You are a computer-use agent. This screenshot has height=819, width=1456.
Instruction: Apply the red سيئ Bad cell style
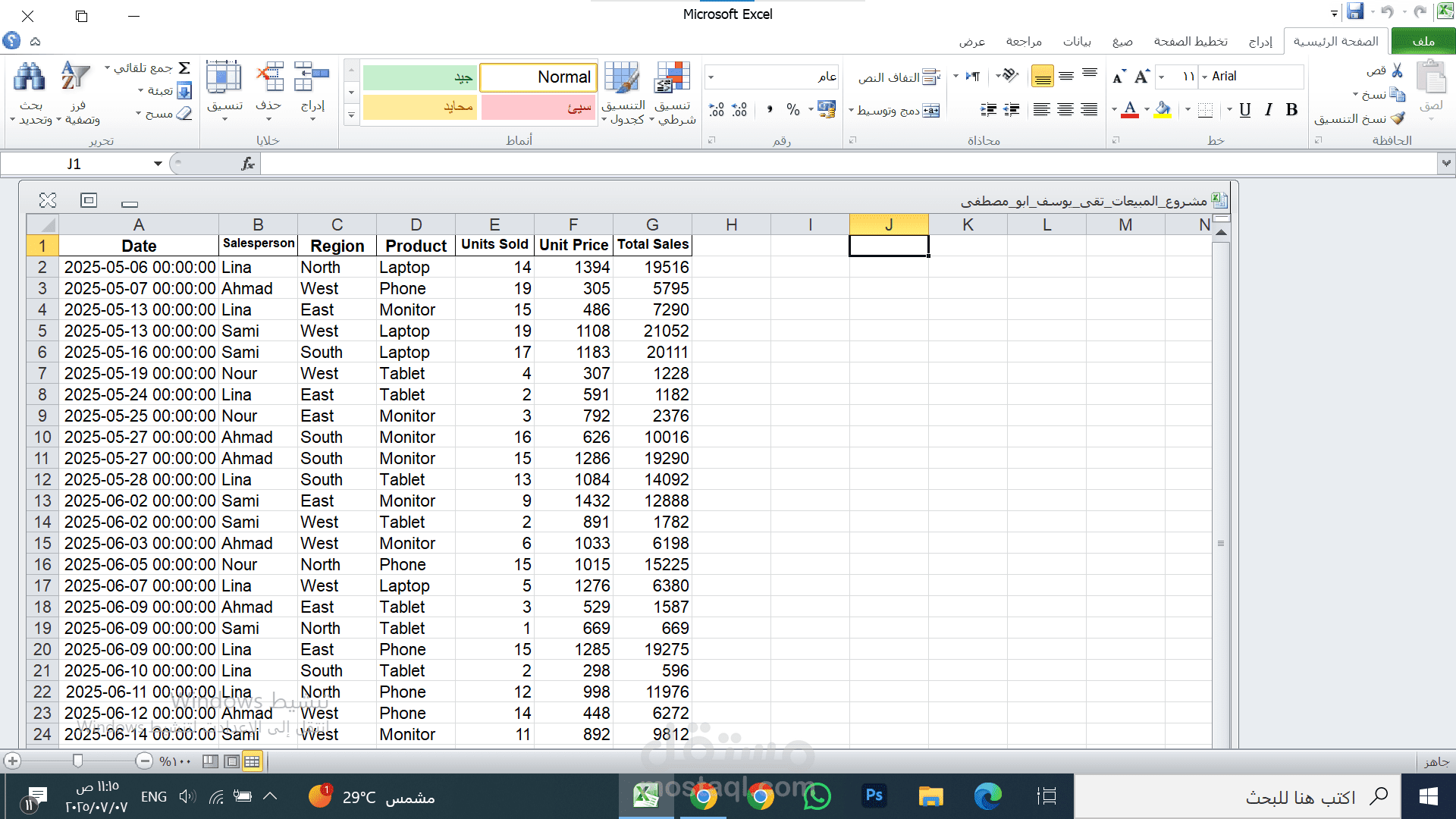click(538, 107)
